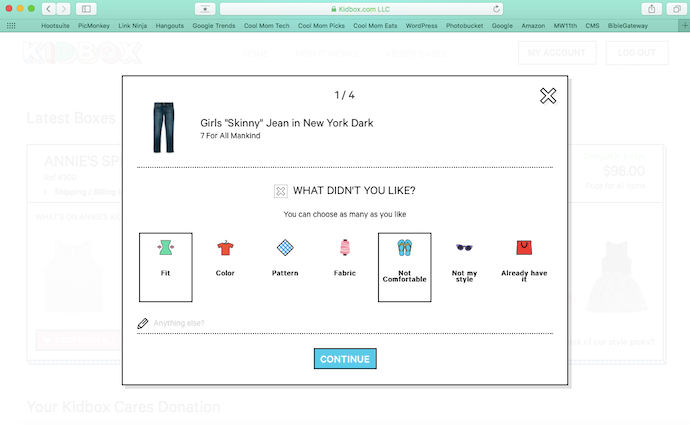The width and height of the screenshot is (690, 425).
Task: Click the pencil icon beside Anything else
Action: pos(143,323)
